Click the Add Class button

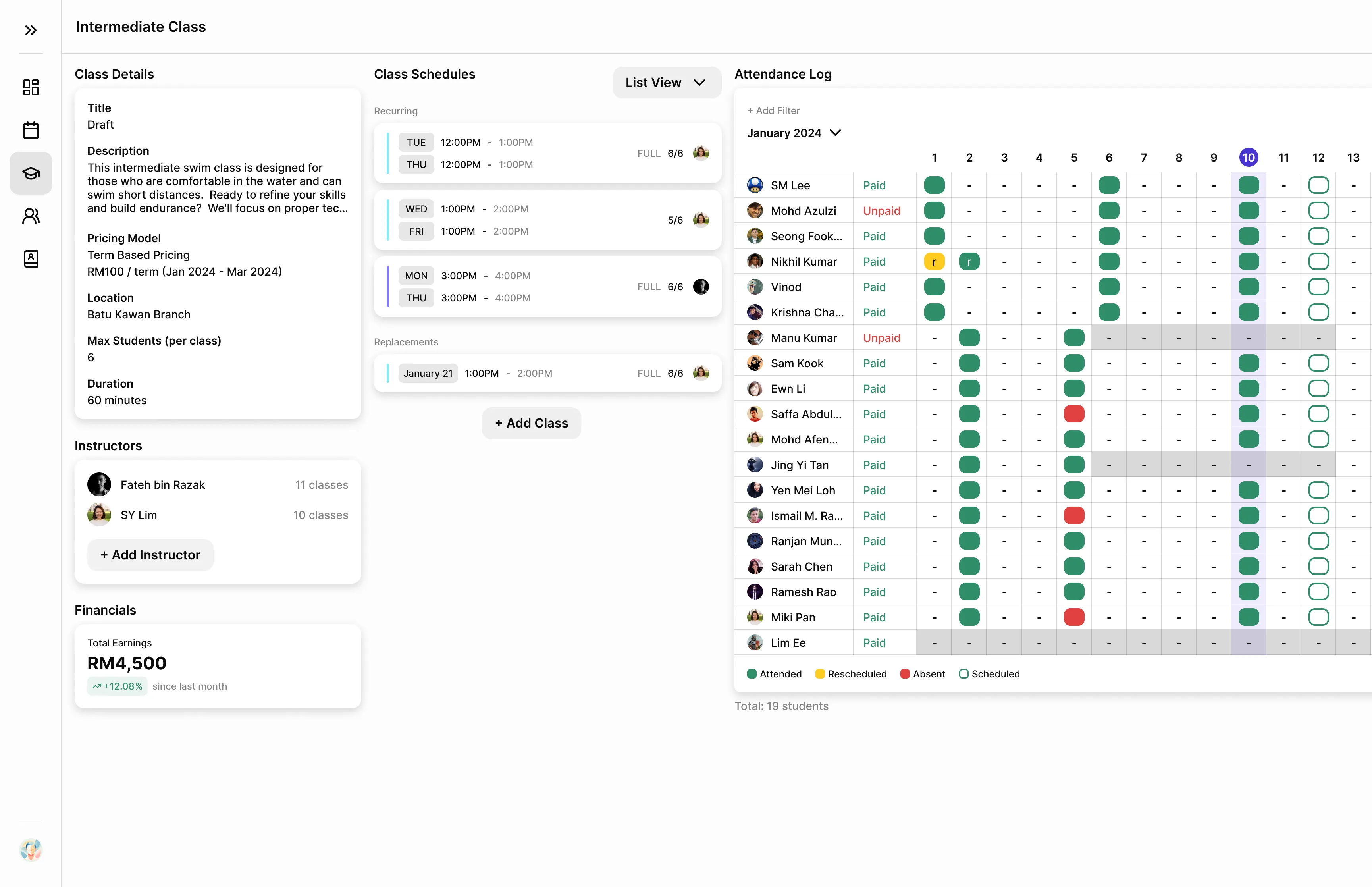531,423
